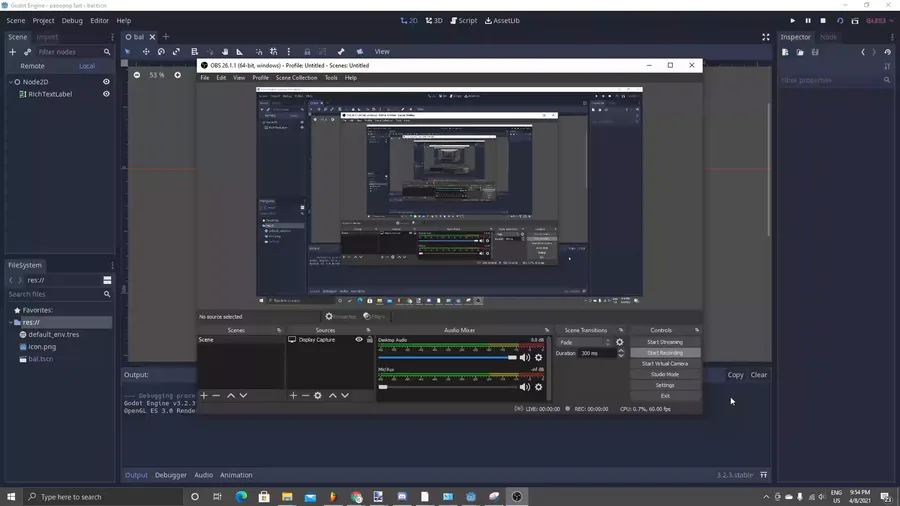Stop the running Godot scene
This screenshot has width=900, height=506.
[823, 21]
